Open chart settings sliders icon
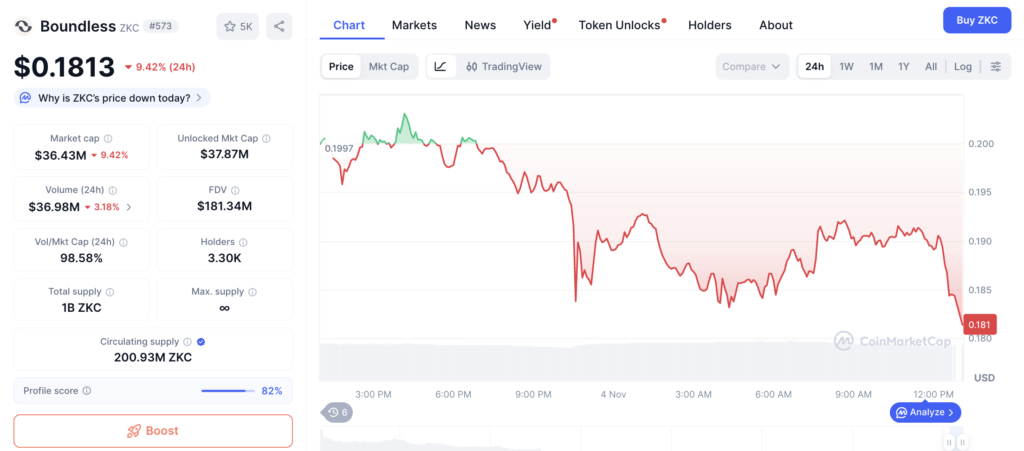 pos(995,67)
